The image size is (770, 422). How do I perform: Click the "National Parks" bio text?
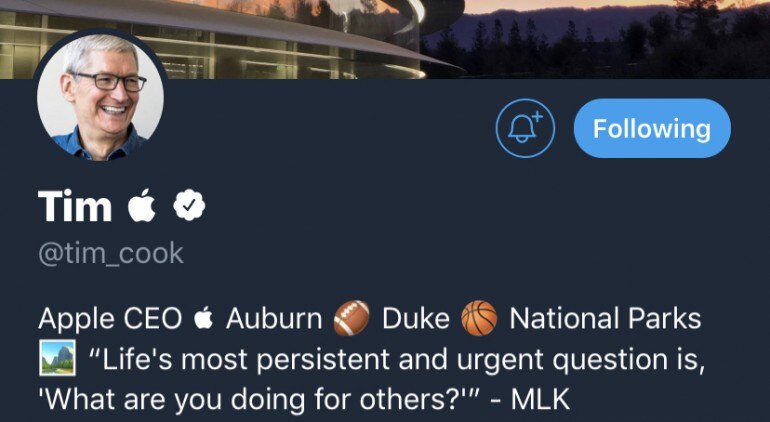pos(605,320)
